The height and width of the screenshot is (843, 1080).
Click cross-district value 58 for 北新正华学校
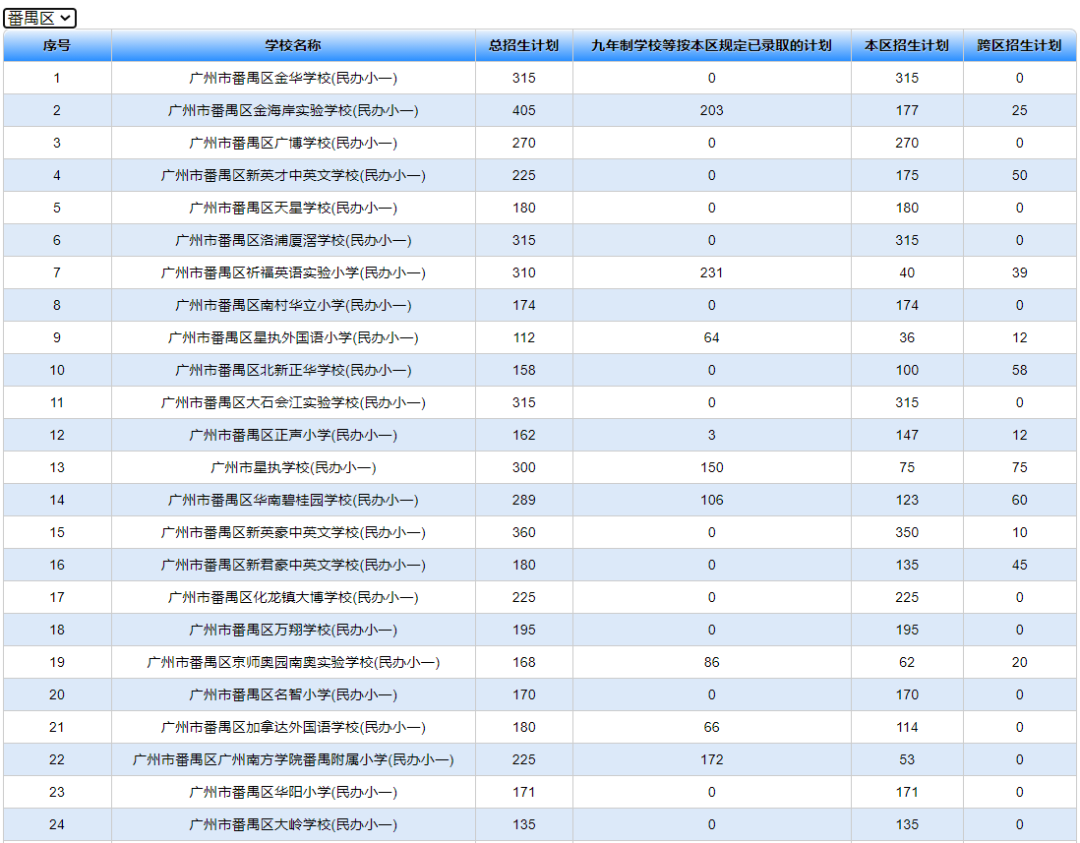click(x=1019, y=371)
